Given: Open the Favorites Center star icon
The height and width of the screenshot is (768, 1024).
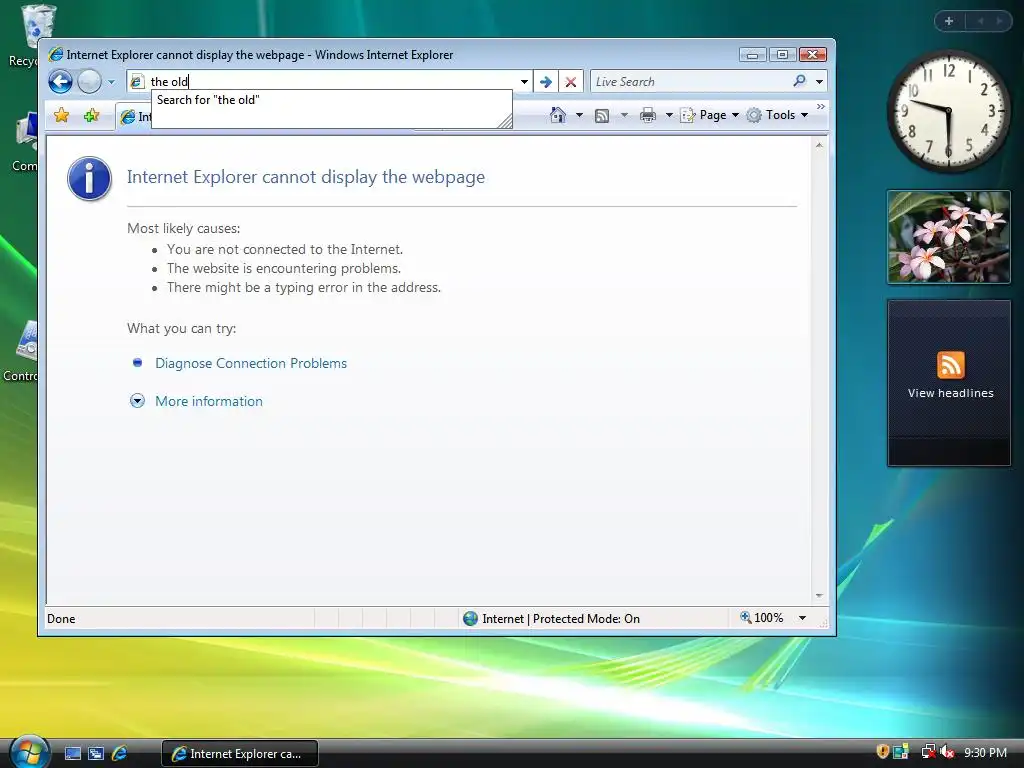Looking at the screenshot, I should 61,116.
